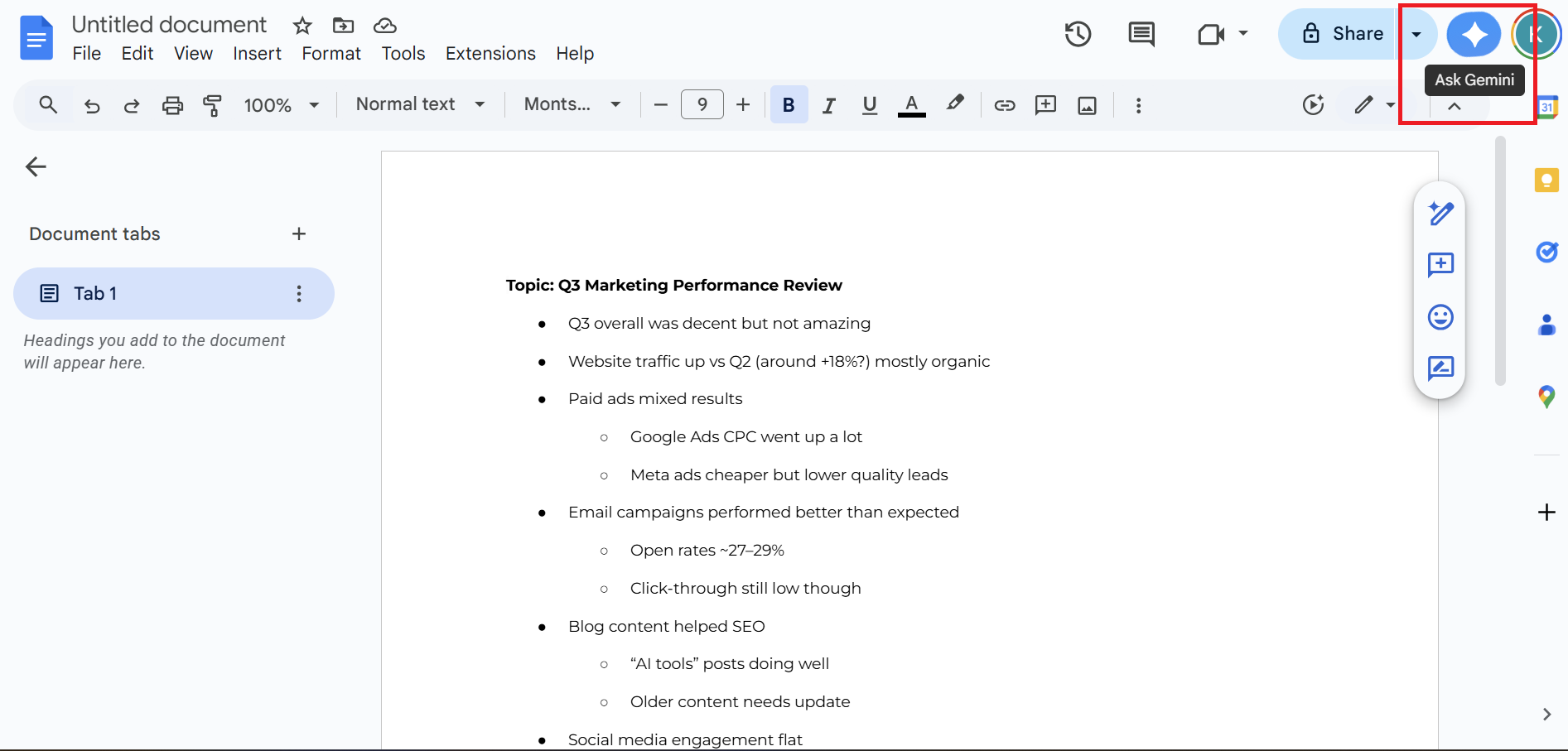Open Google Keep side panel
The image size is (1568, 751).
1546,180
